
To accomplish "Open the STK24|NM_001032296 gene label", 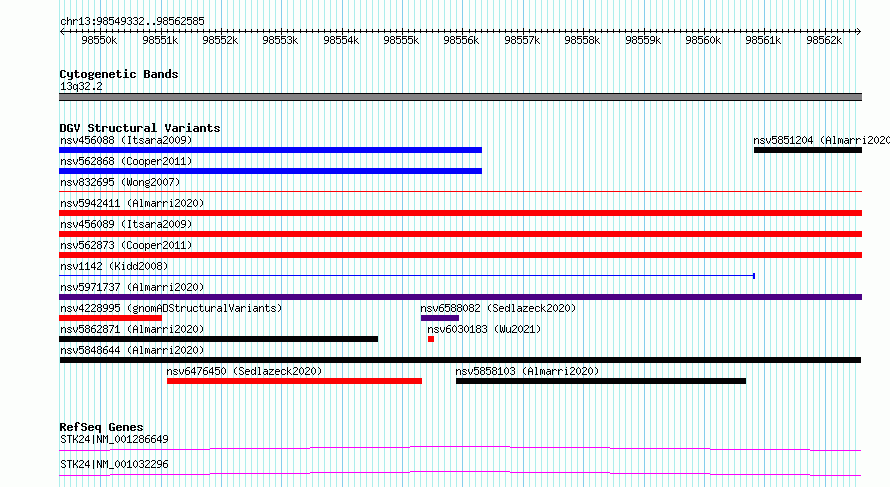I will [x=114, y=464].
